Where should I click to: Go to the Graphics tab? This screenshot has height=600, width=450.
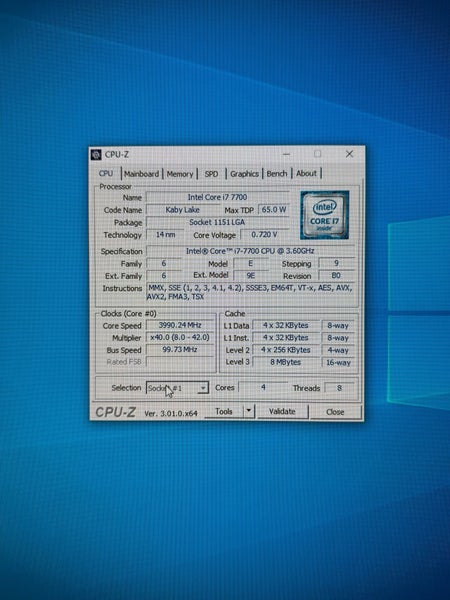coord(244,174)
